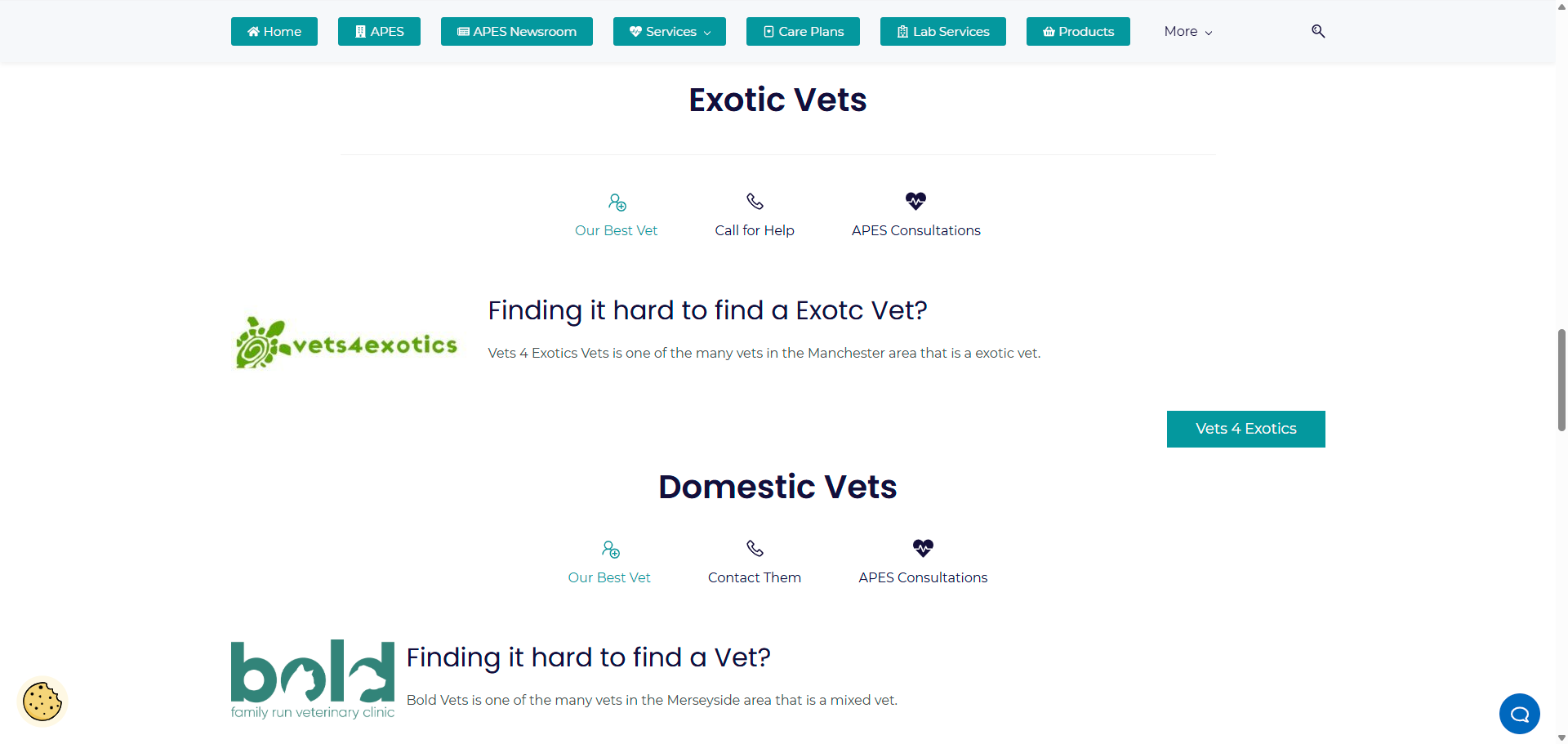Open Lab Services in navigation
Screen dimensions: 1568x744
[x=943, y=32]
